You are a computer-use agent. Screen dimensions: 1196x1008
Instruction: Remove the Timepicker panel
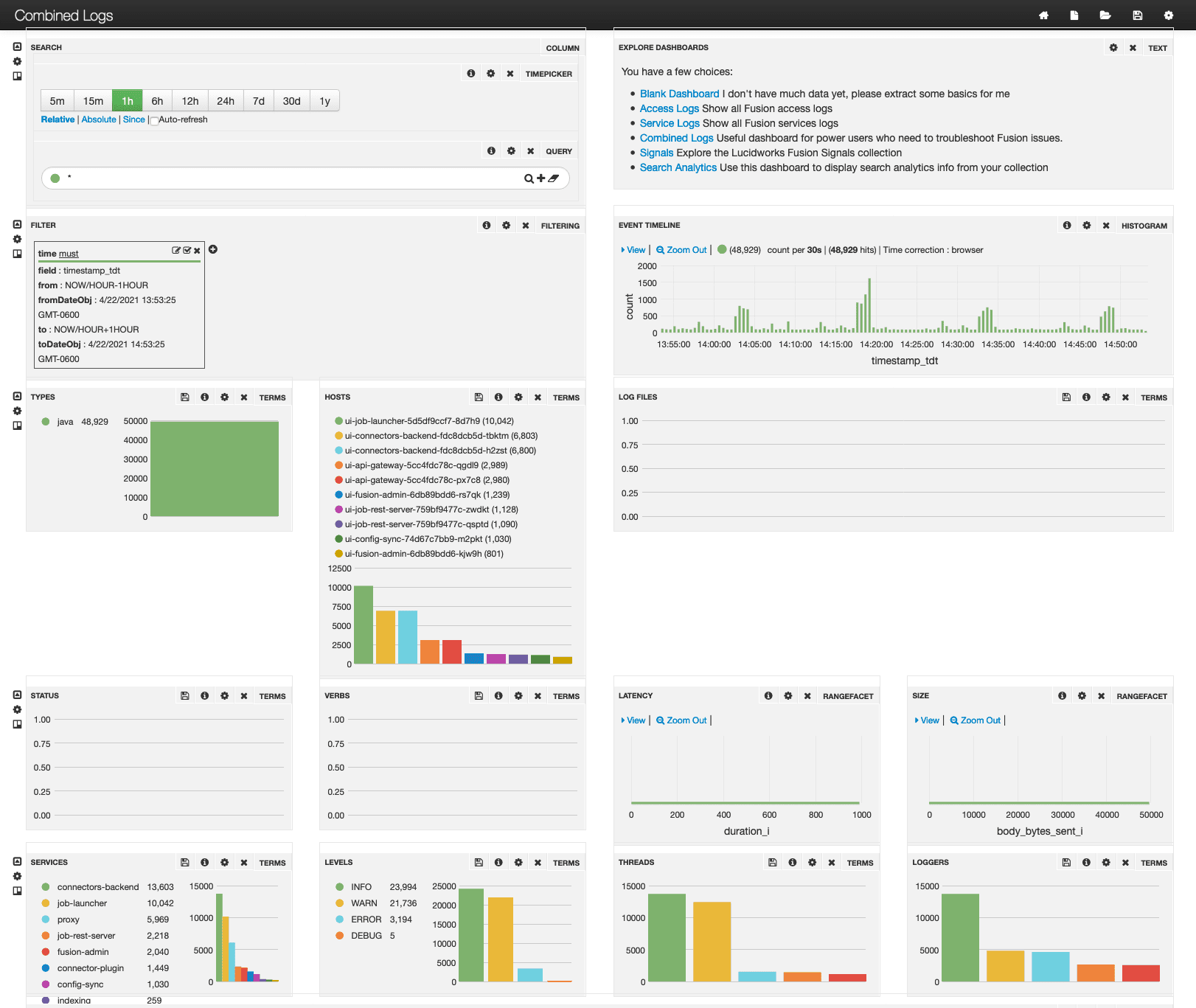click(x=510, y=74)
